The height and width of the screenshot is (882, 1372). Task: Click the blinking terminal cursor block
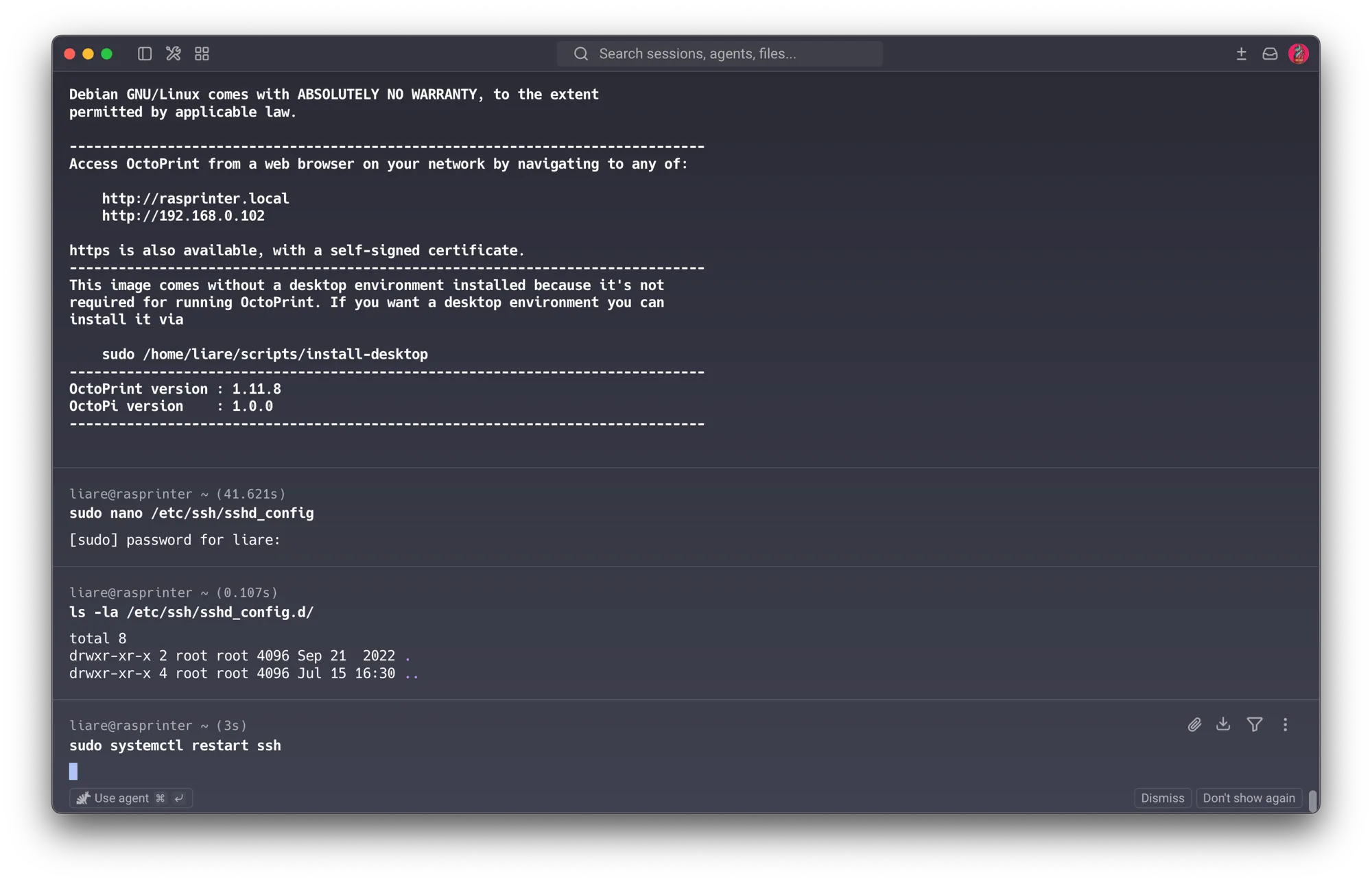coord(73,771)
